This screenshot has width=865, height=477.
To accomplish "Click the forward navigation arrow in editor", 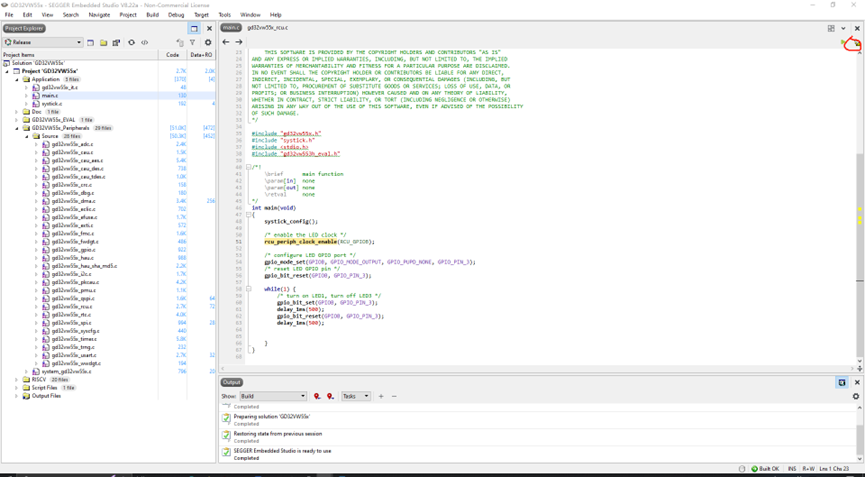I will click(239, 42).
